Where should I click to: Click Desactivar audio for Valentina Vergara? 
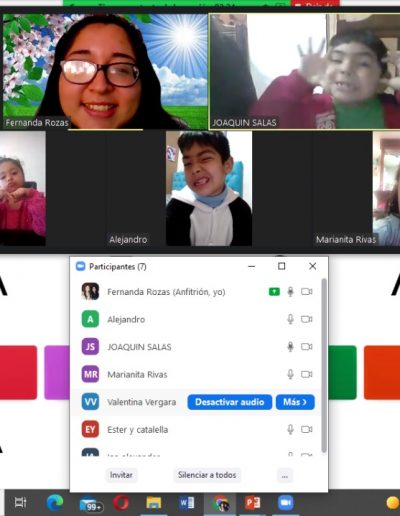pos(230,402)
